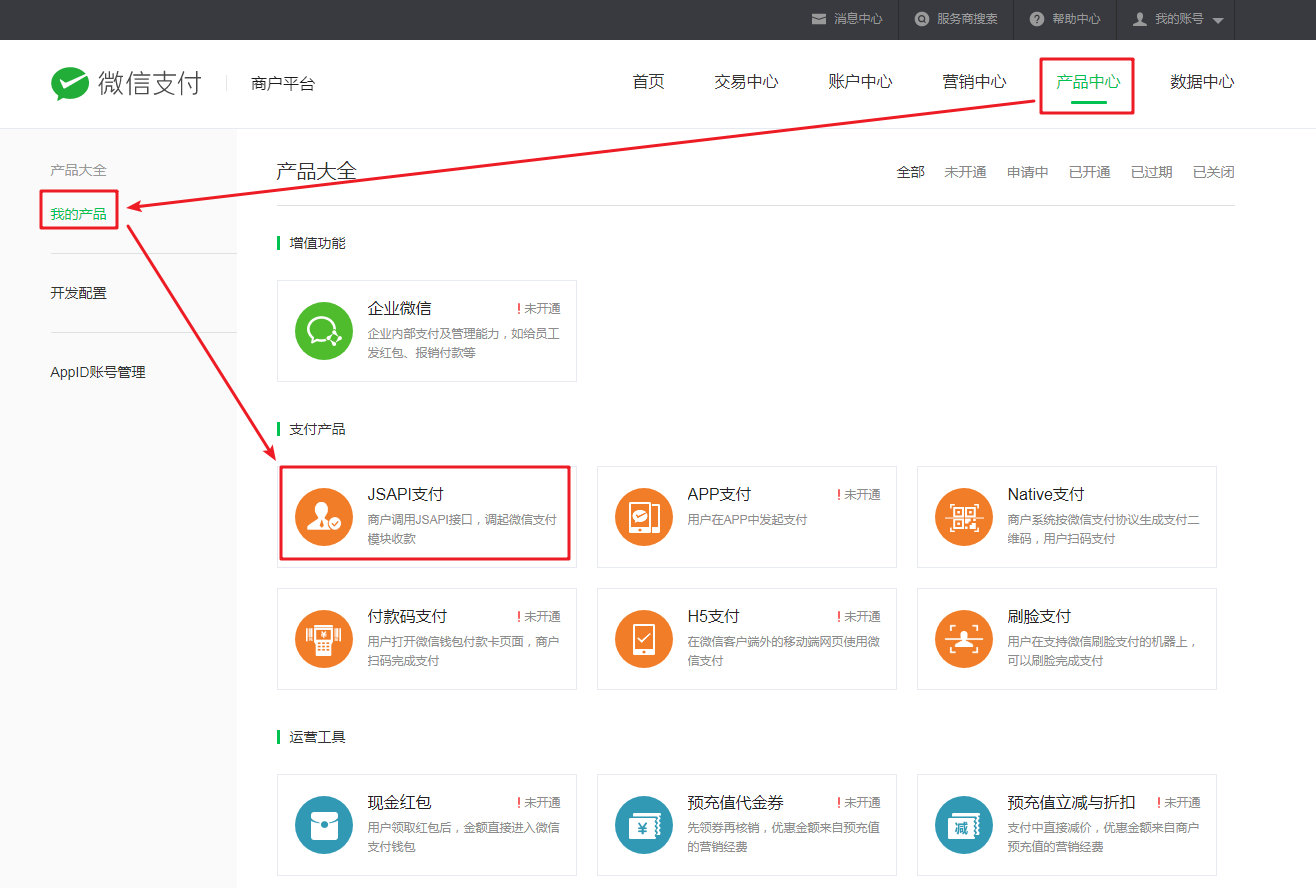Click 未开通 status on 预充值立减与折扣 card
This screenshot has width=1316, height=888.
(1179, 802)
